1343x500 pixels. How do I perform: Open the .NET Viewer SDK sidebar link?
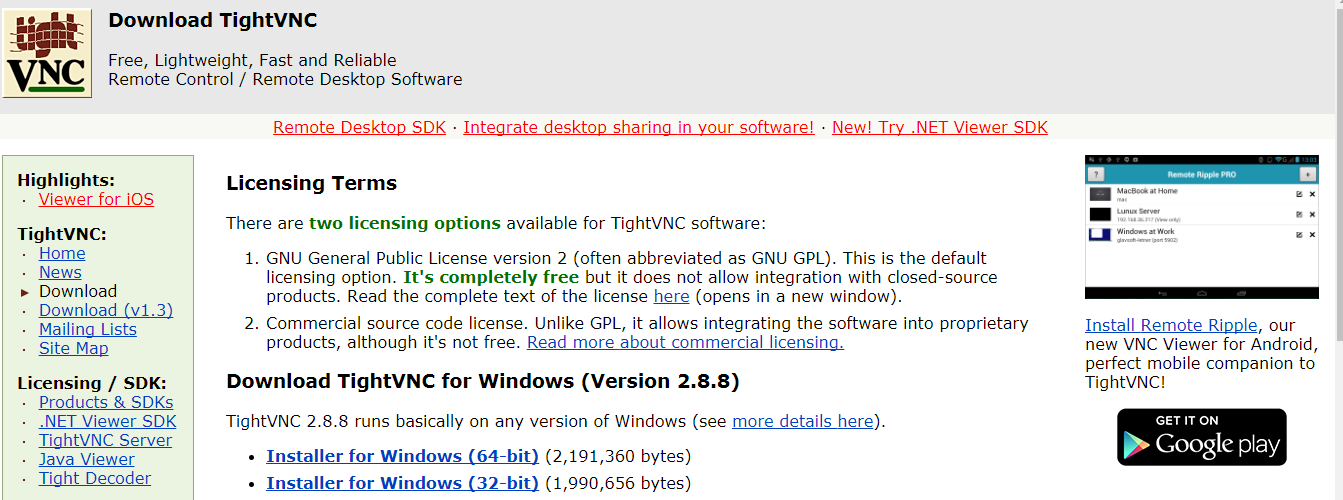(107, 421)
